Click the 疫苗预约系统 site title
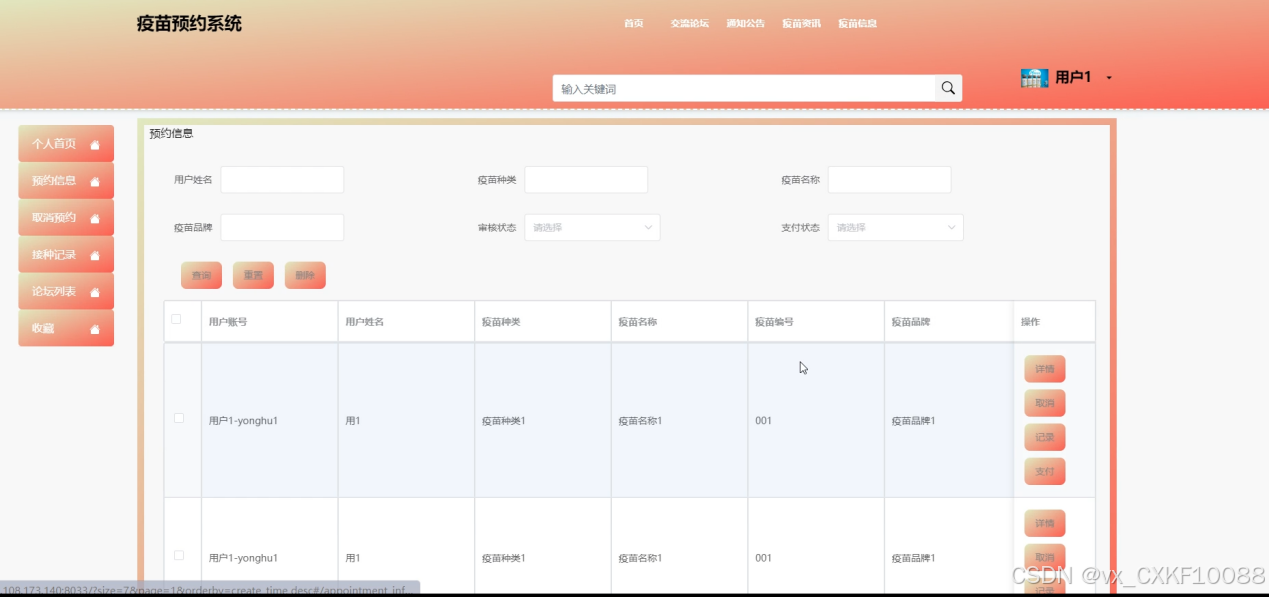The height and width of the screenshot is (597, 1269). click(189, 24)
